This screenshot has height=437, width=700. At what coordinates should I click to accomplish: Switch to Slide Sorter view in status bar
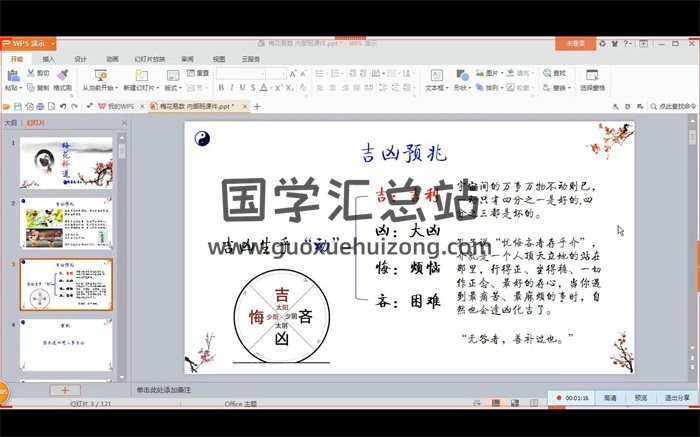point(515,403)
